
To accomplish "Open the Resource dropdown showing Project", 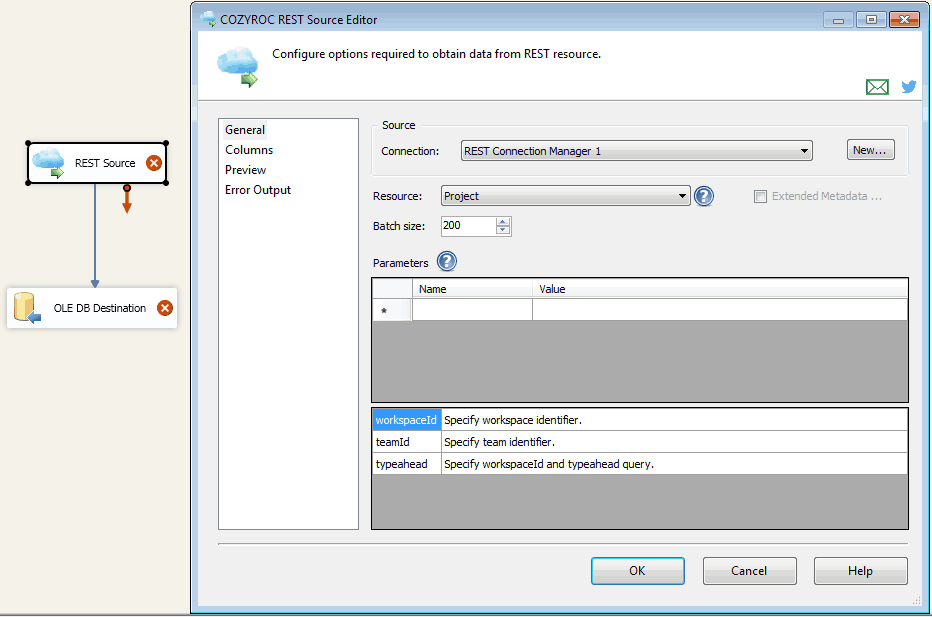I will pyautogui.click(x=565, y=196).
